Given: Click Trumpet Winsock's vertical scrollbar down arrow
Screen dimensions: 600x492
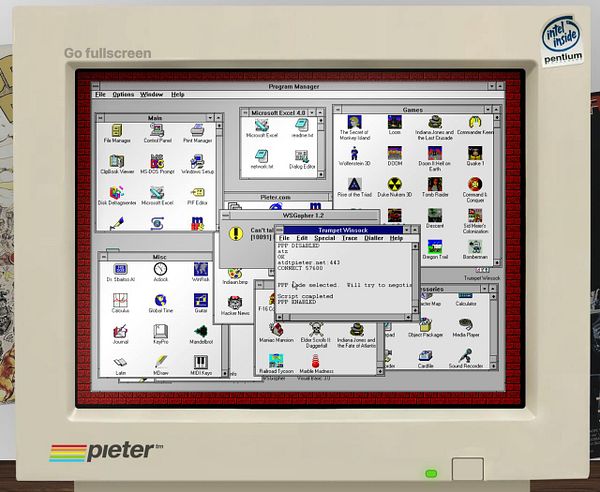Looking at the screenshot, I should coord(415,310).
